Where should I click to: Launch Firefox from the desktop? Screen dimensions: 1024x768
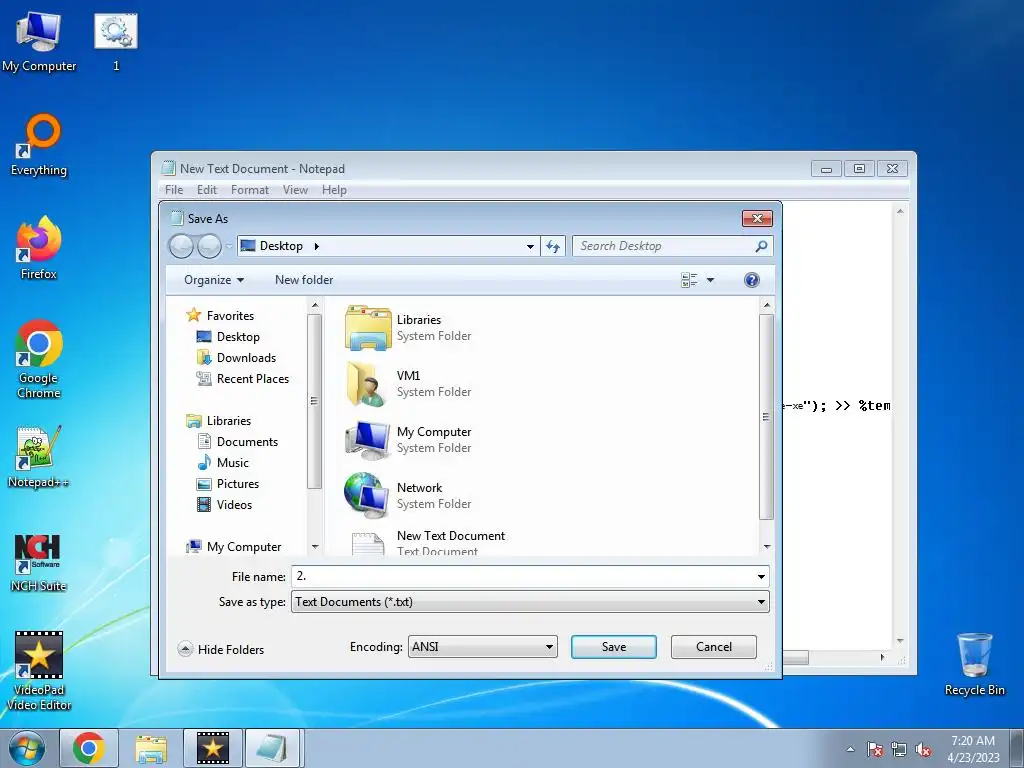(39, 248)
